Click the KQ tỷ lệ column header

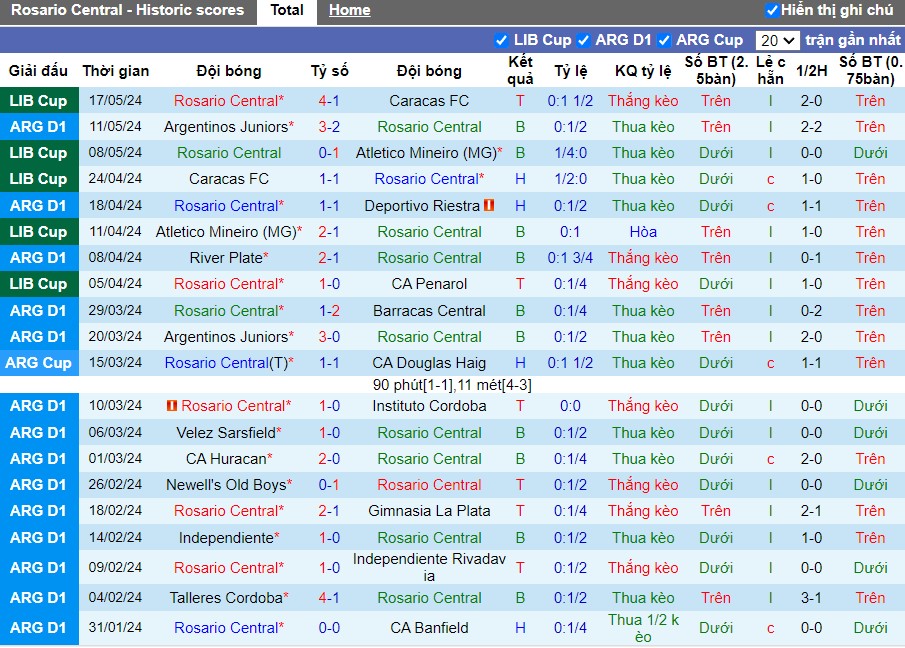tap(643, 71)
